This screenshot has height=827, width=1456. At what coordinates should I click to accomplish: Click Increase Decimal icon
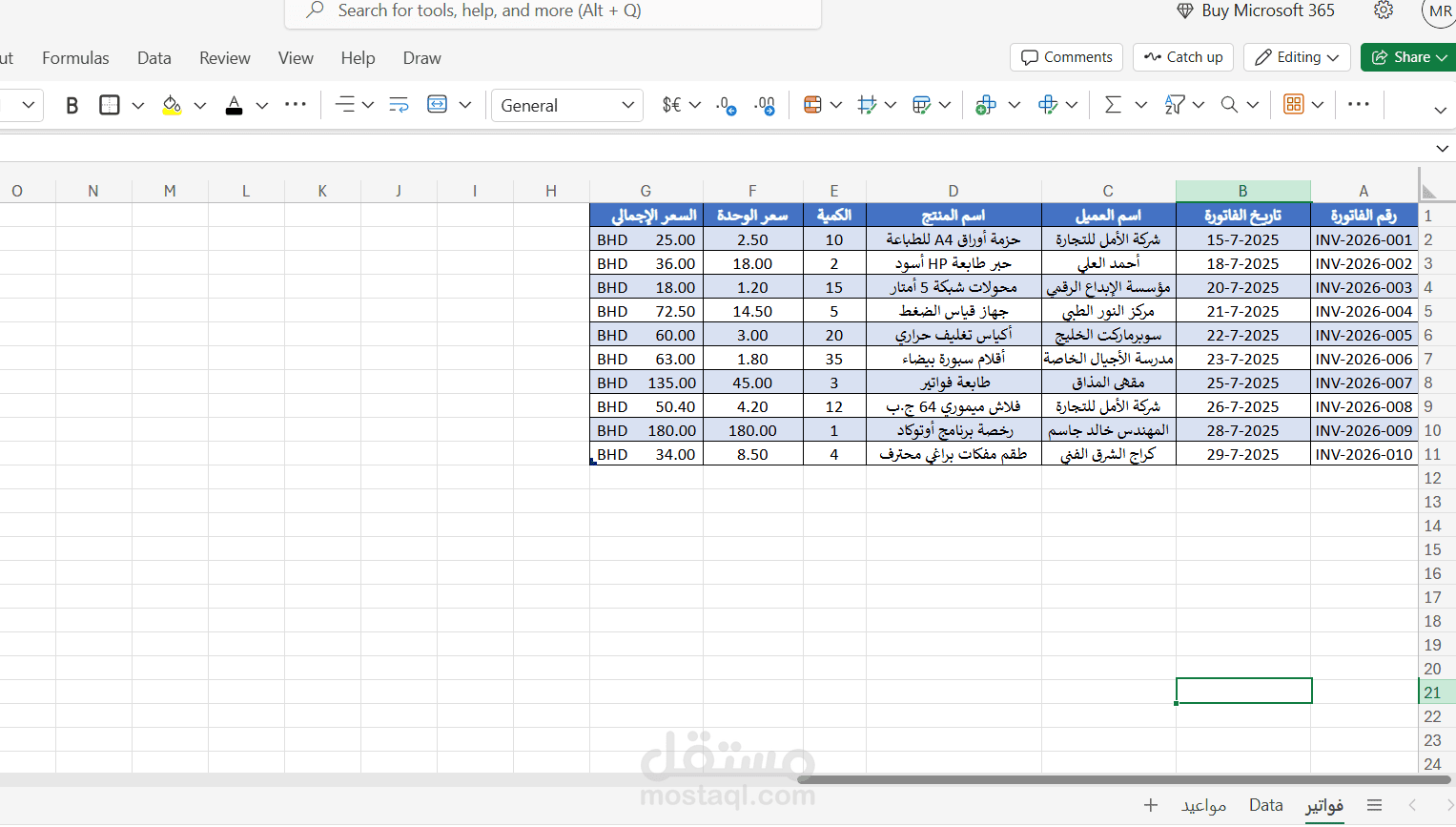pos(765,105)
